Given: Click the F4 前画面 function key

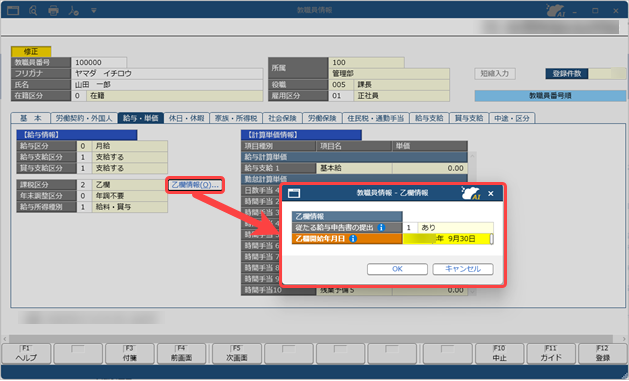Looking at the screenshot, I should (x=181, y=354).
